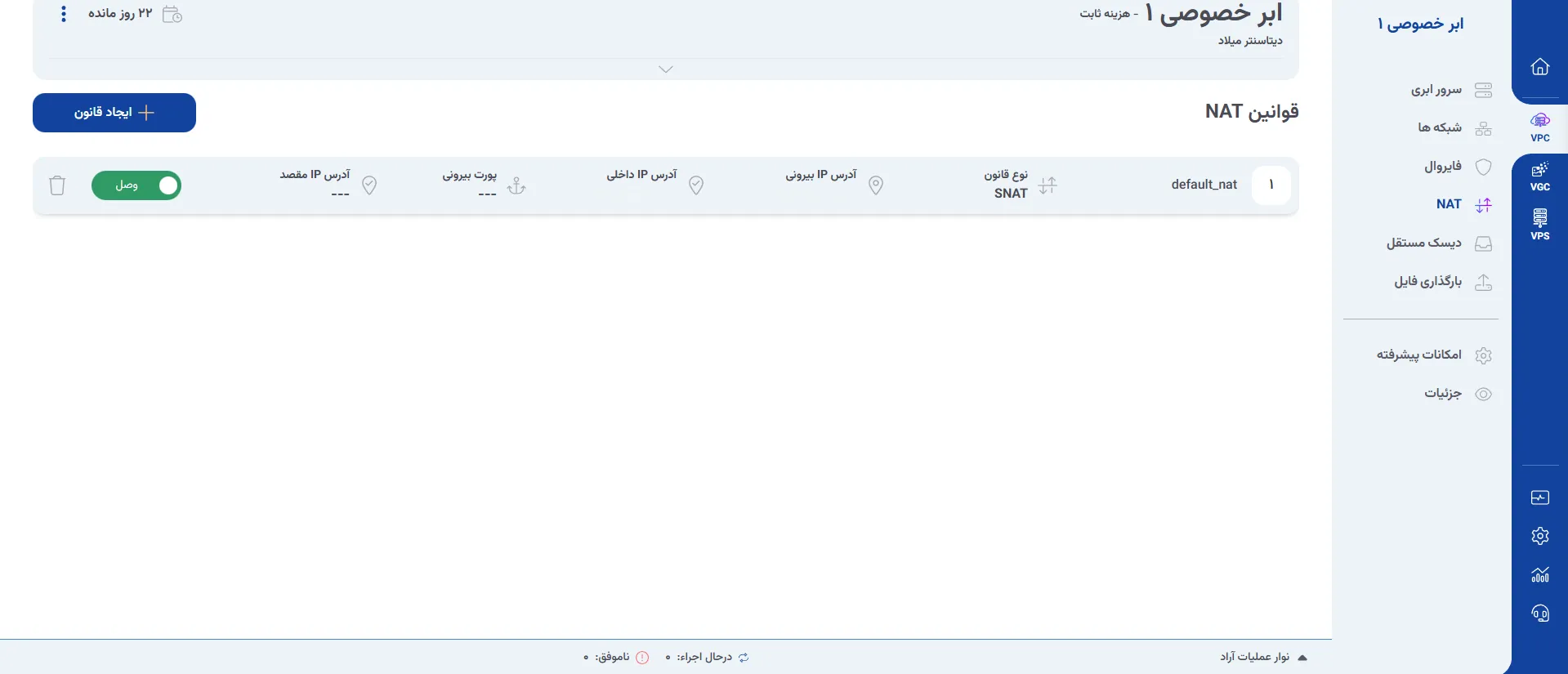Expand the نوار عملیات آراد bar
The width and height of the screenshot is (1568, 674).
(x=1263, y=657)
